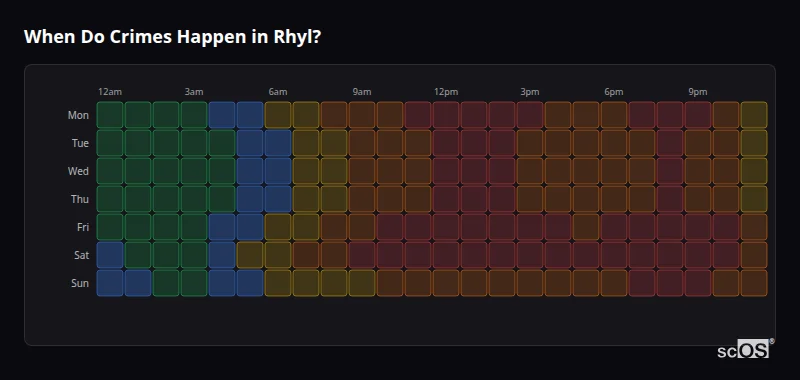800x380 pixels.
Task: Click the Wednesday 11pm yellow cell
Action: tap(754, 171)
